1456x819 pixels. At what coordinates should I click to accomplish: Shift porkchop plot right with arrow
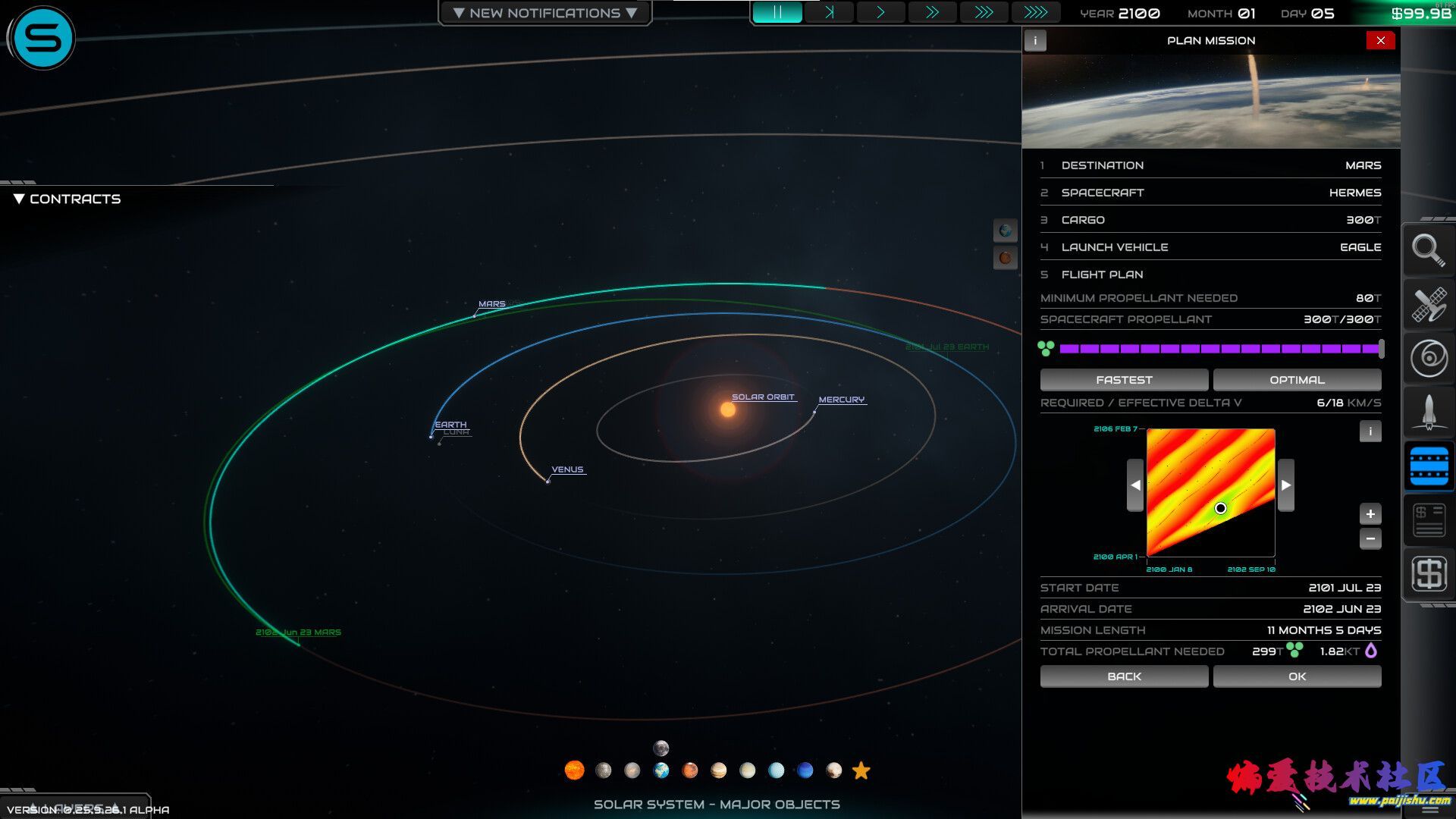[1286, 485]
